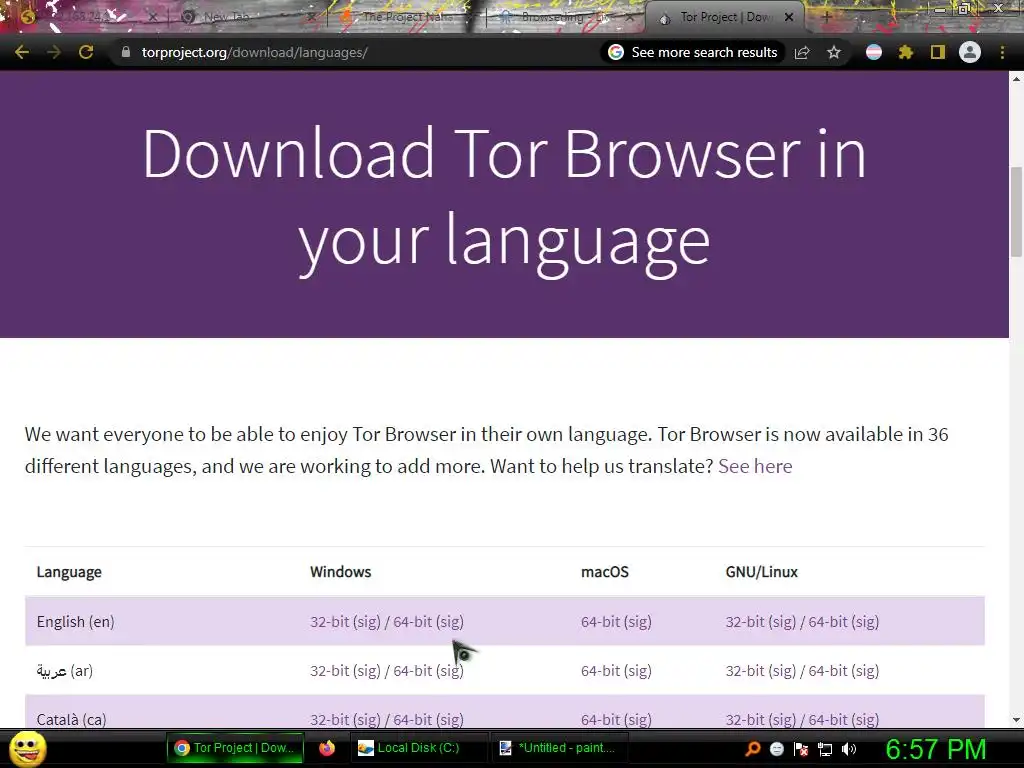1024x768 pixels.
Task: Click the Windows column header
Action: coord(341,572)
